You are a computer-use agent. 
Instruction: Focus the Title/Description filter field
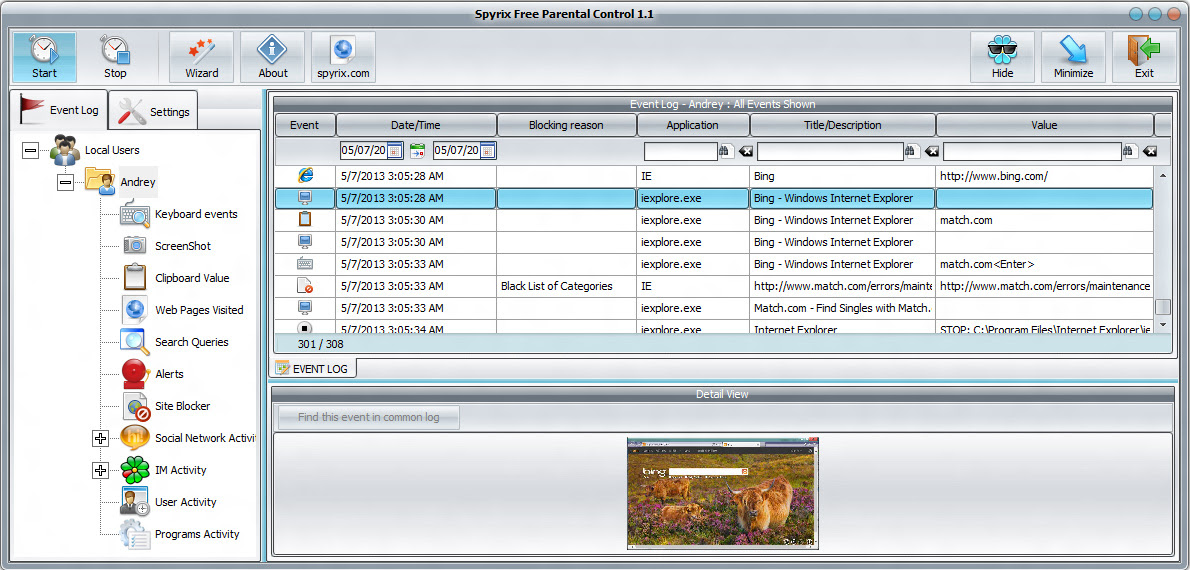click(x=830, y=151)
